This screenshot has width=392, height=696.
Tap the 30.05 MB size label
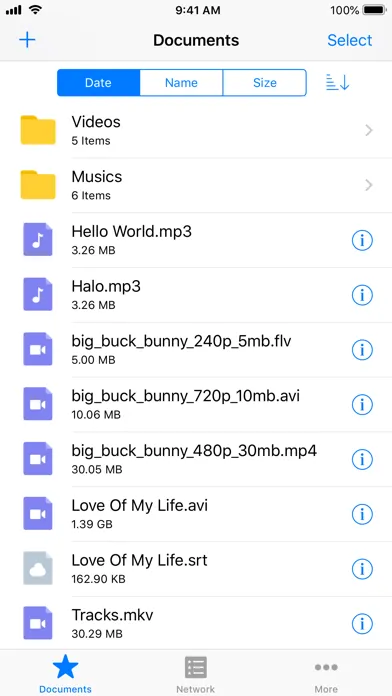coord(97,470)
